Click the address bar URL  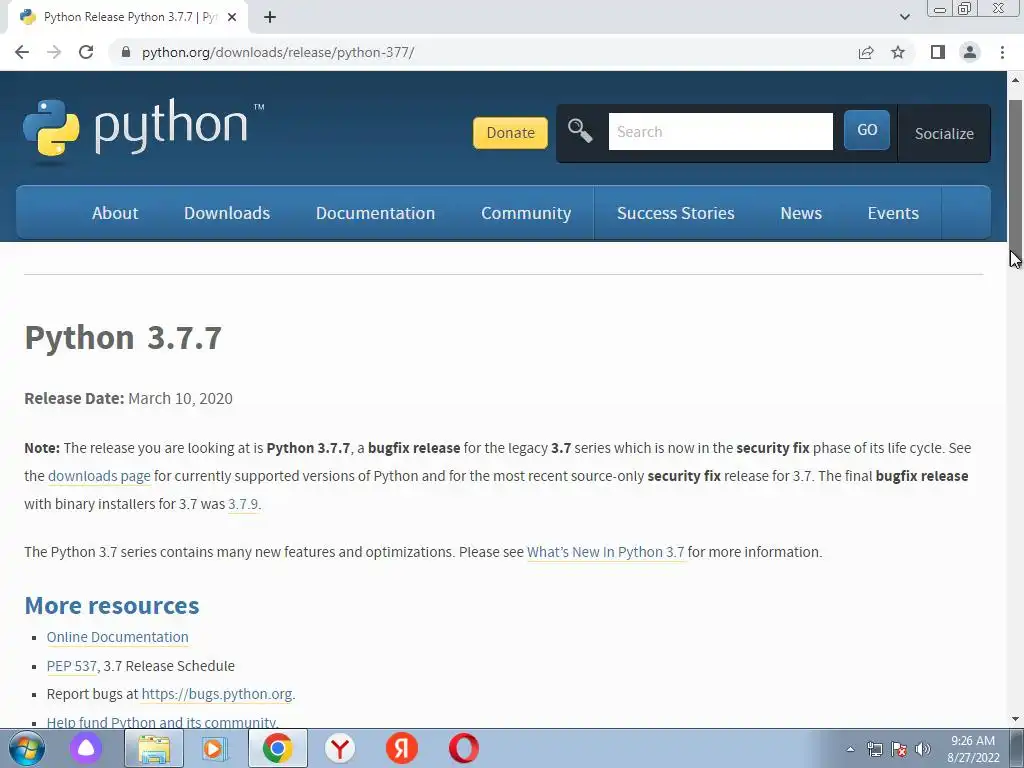coord(278,52)
